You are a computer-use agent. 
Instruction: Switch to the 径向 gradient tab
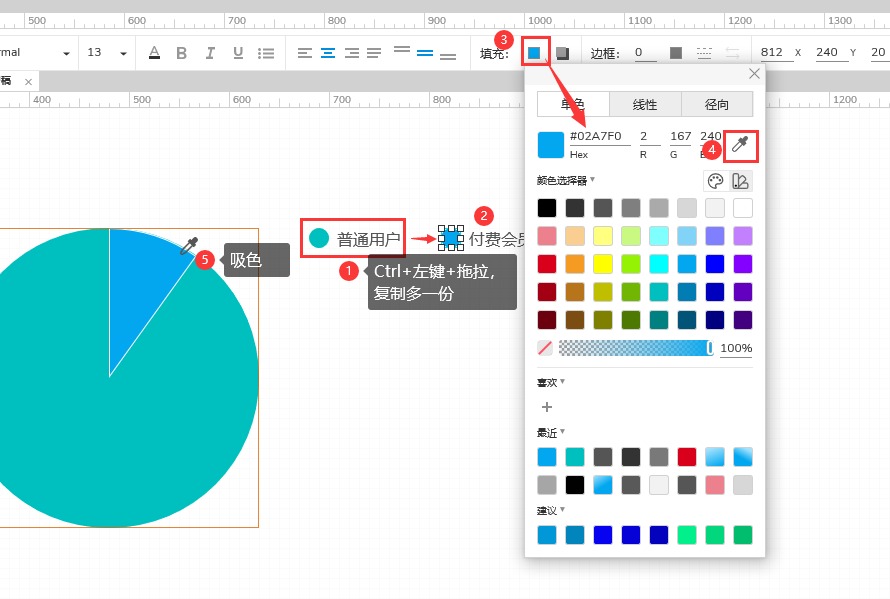click(x=718, y=103)
